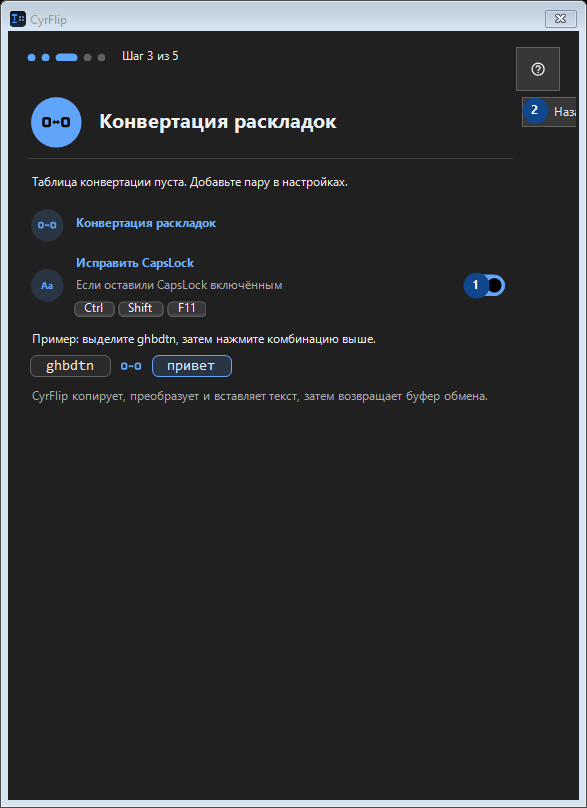Click the Шаг 3 из 5 label
Screen dimensions: 587x808
150,56
